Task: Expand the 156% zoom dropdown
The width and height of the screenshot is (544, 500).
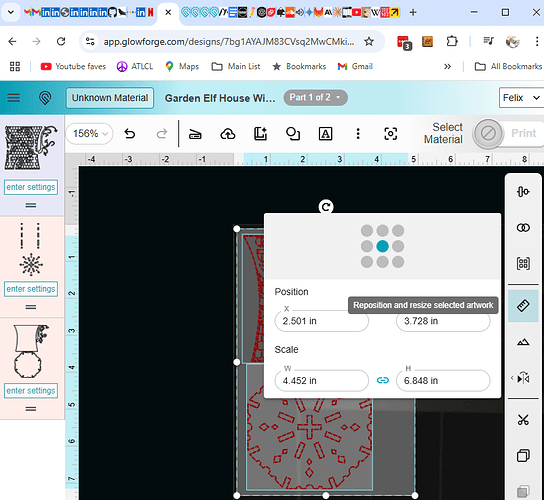Action: point(90,134)
